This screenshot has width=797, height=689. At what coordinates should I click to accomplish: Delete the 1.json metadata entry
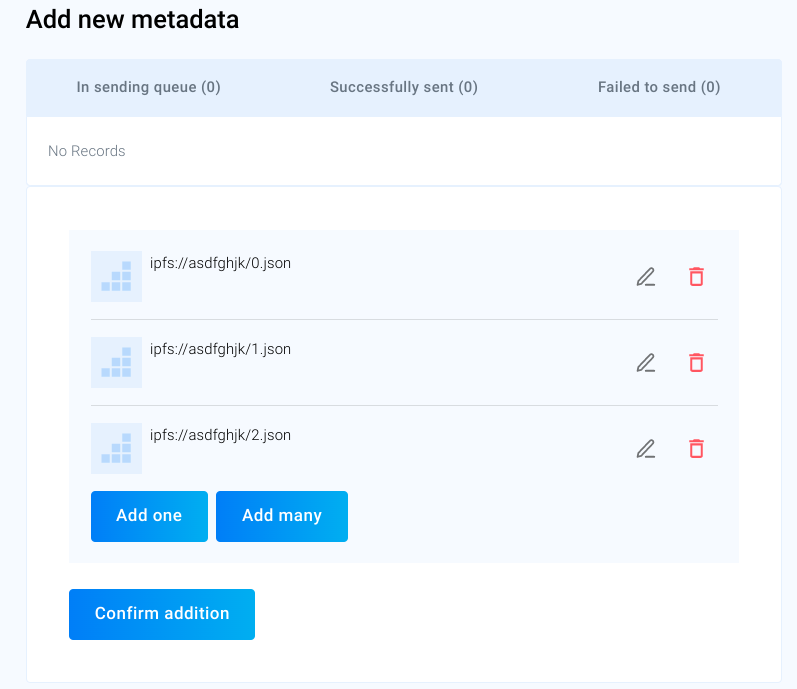click(x=696, y=363)
